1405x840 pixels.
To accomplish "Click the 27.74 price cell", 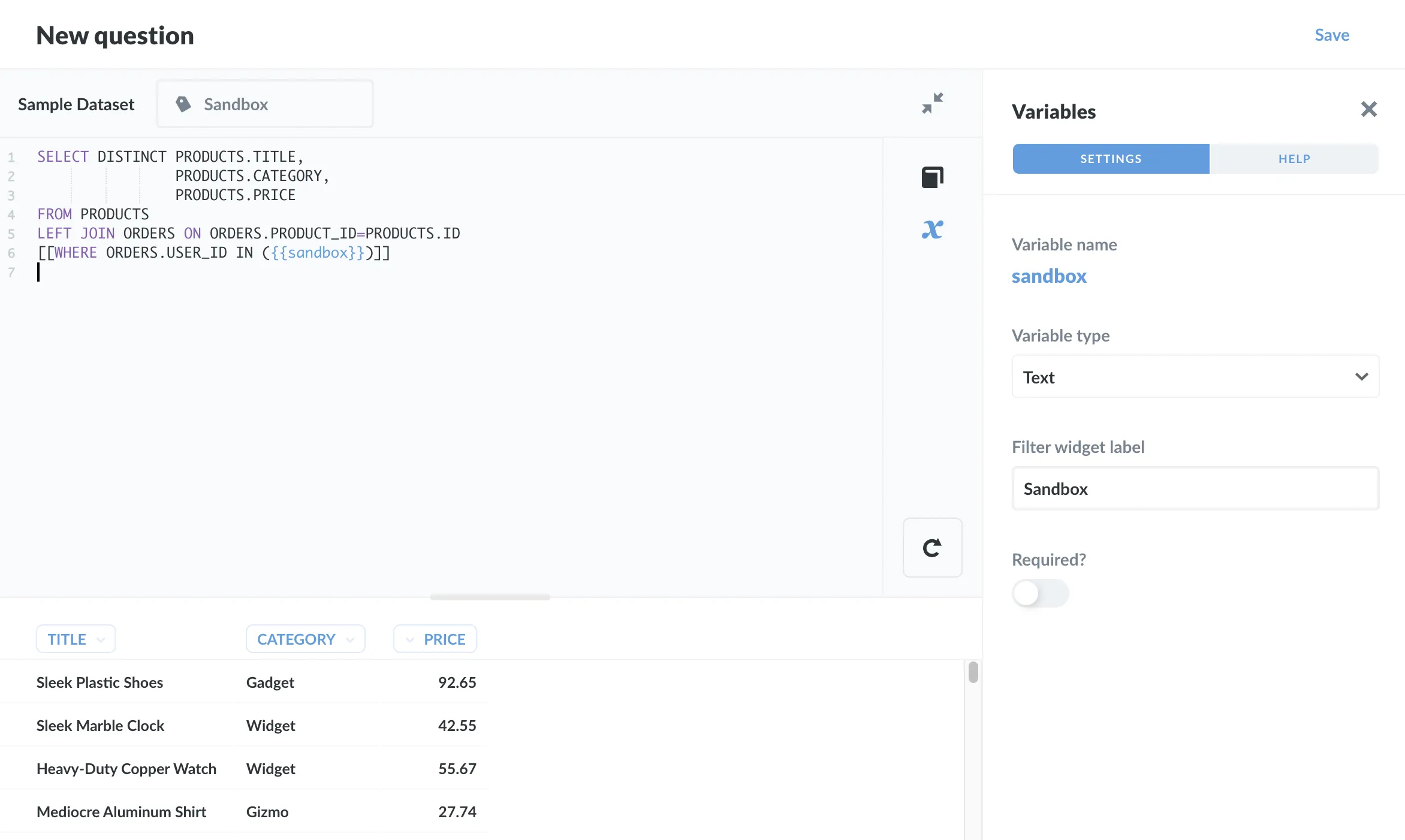I will (457, 812).
